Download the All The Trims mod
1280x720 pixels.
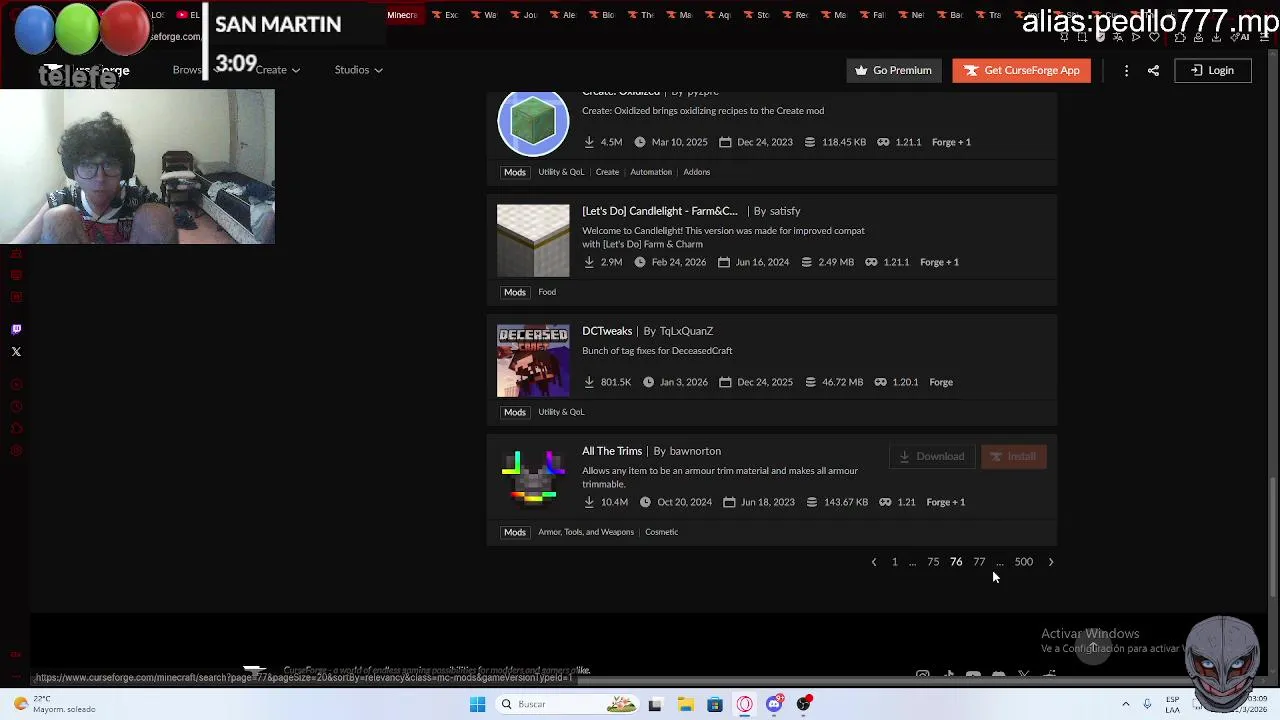tap(932, 456)
